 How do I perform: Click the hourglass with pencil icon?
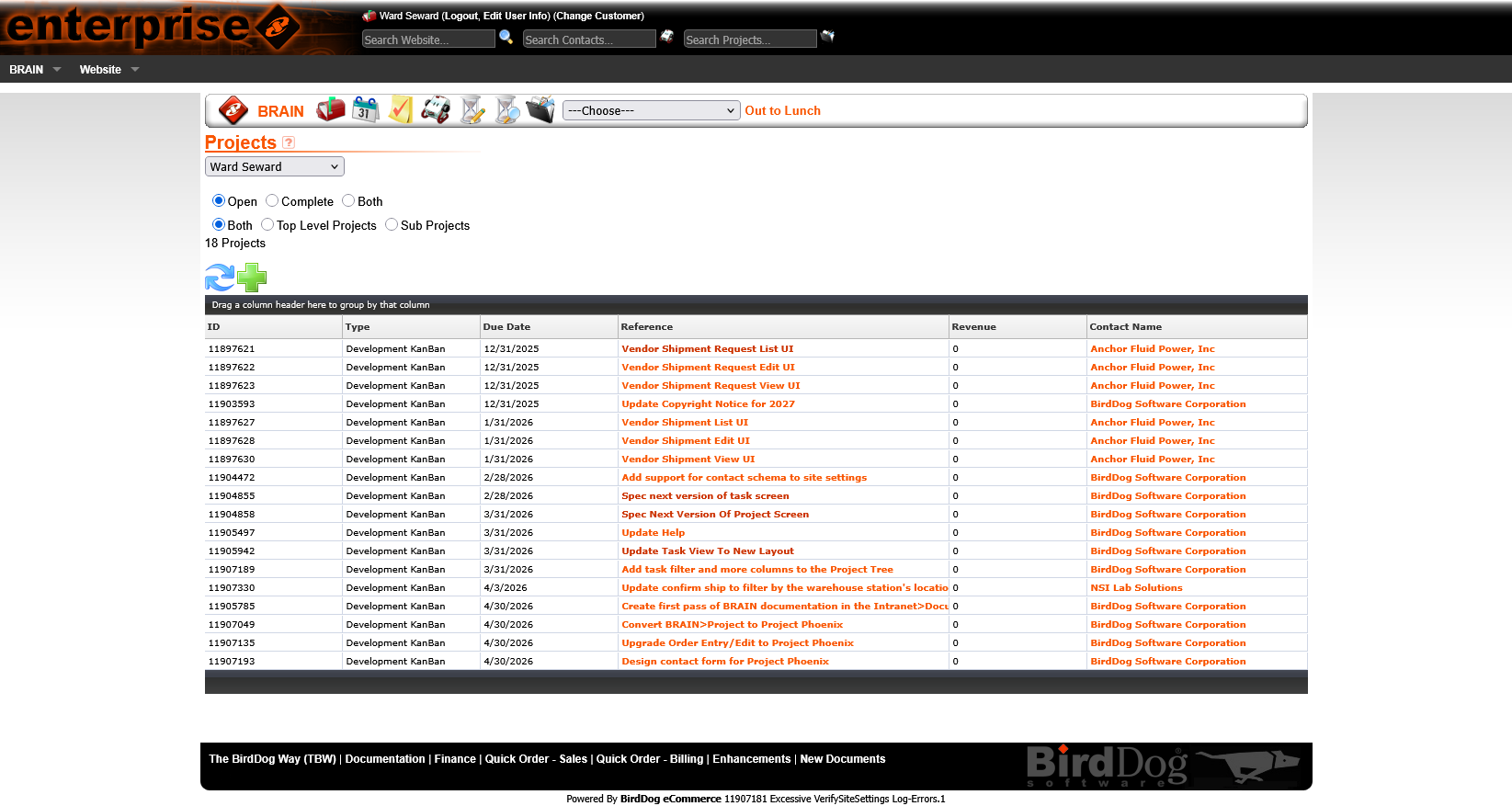(x=472, y=110)
